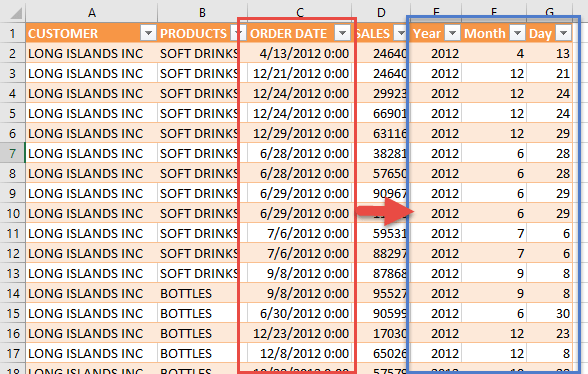588x374 pixels.
Task: Click Month value 7 in row 11
Action: [494, 233]
